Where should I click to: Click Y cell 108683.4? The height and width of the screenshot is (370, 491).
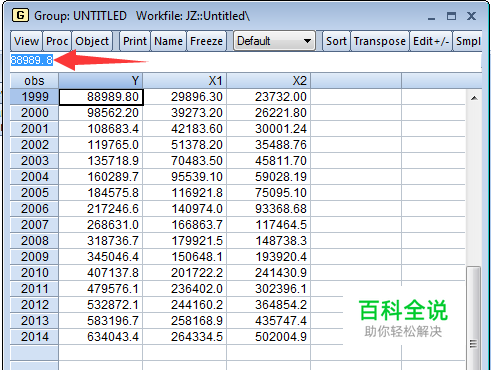(x=101, y=129)
